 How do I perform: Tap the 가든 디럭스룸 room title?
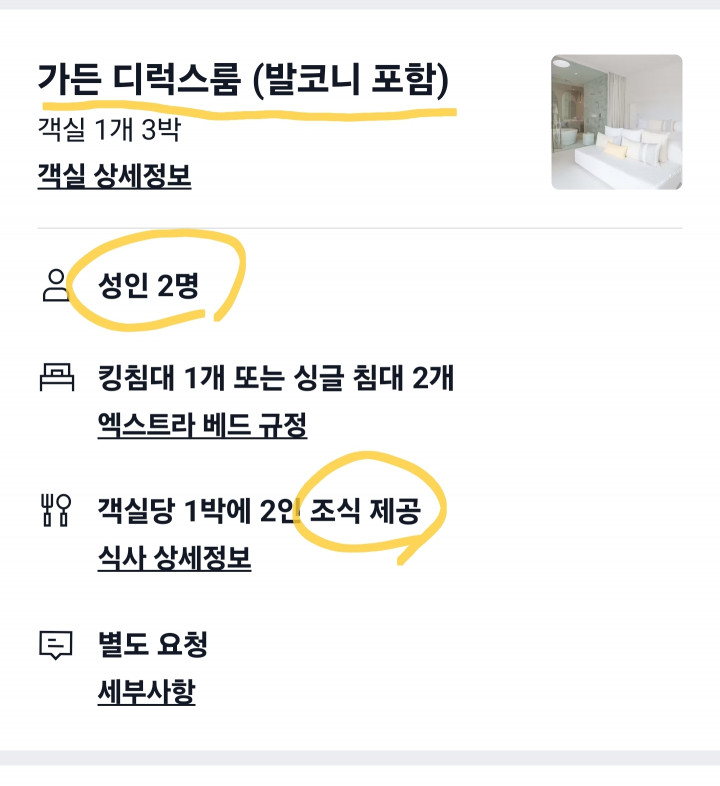tap(140, 77)
